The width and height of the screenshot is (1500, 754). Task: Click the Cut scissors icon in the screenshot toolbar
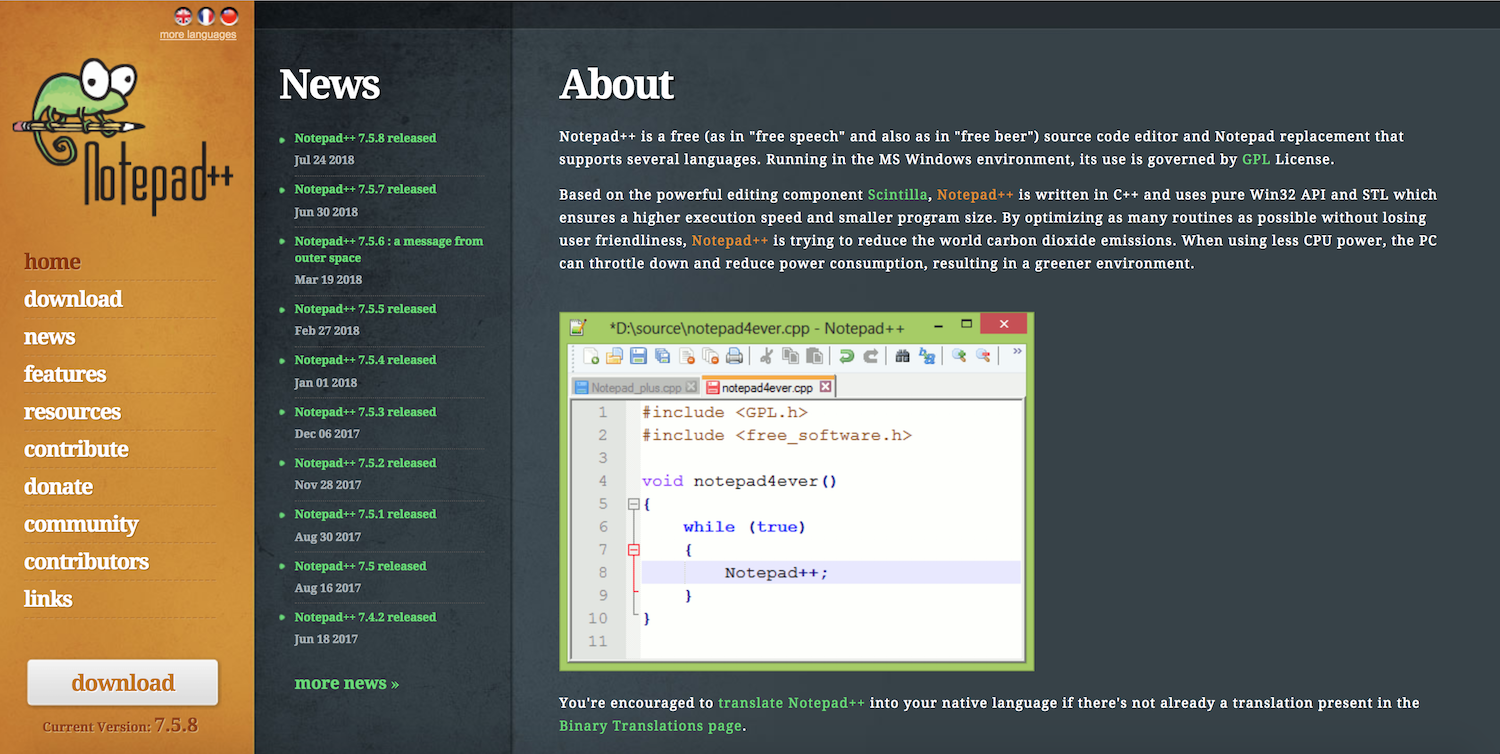(x=766, y=356)
